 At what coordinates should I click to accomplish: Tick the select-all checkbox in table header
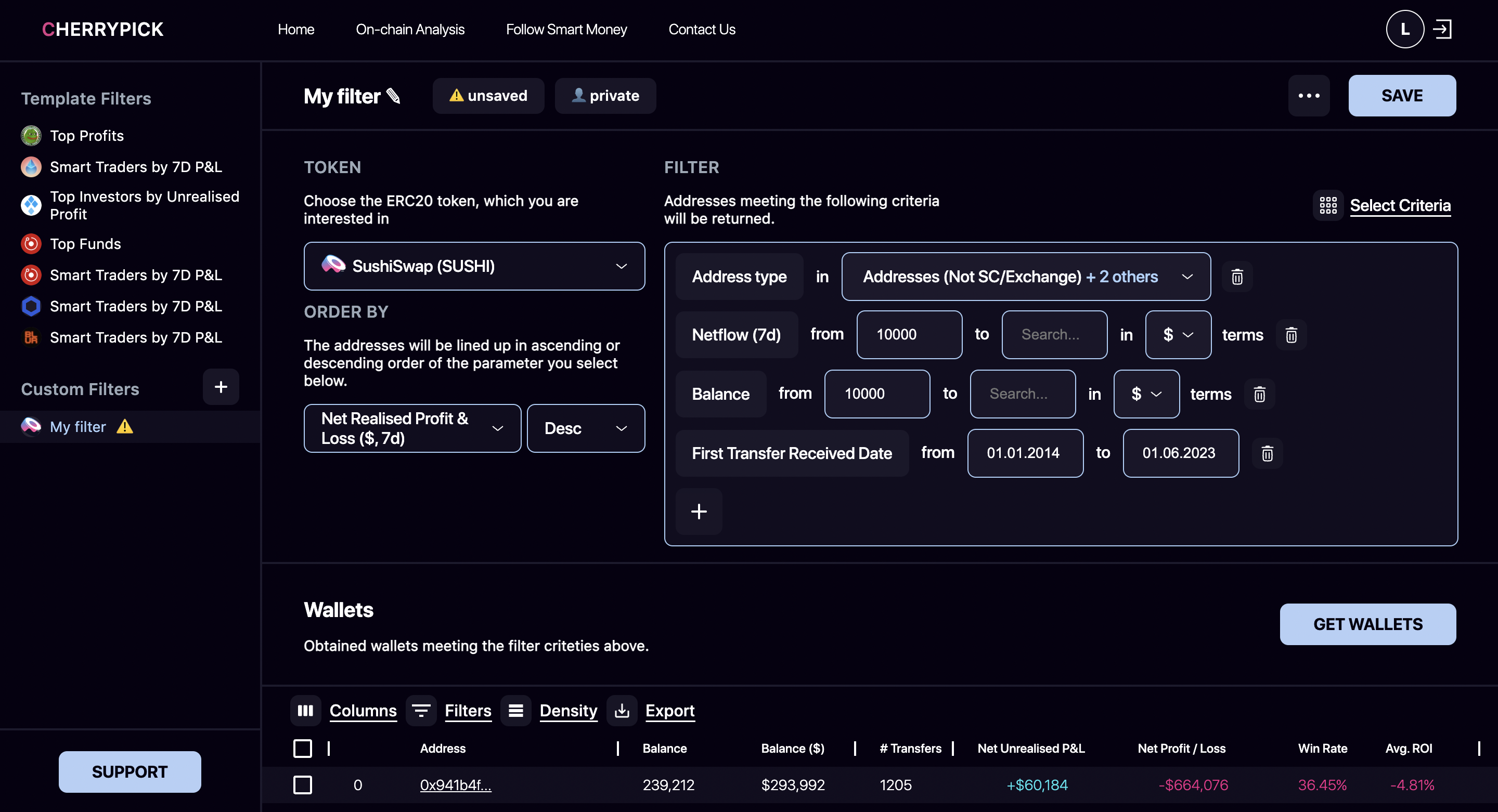(x=302, y=749)
